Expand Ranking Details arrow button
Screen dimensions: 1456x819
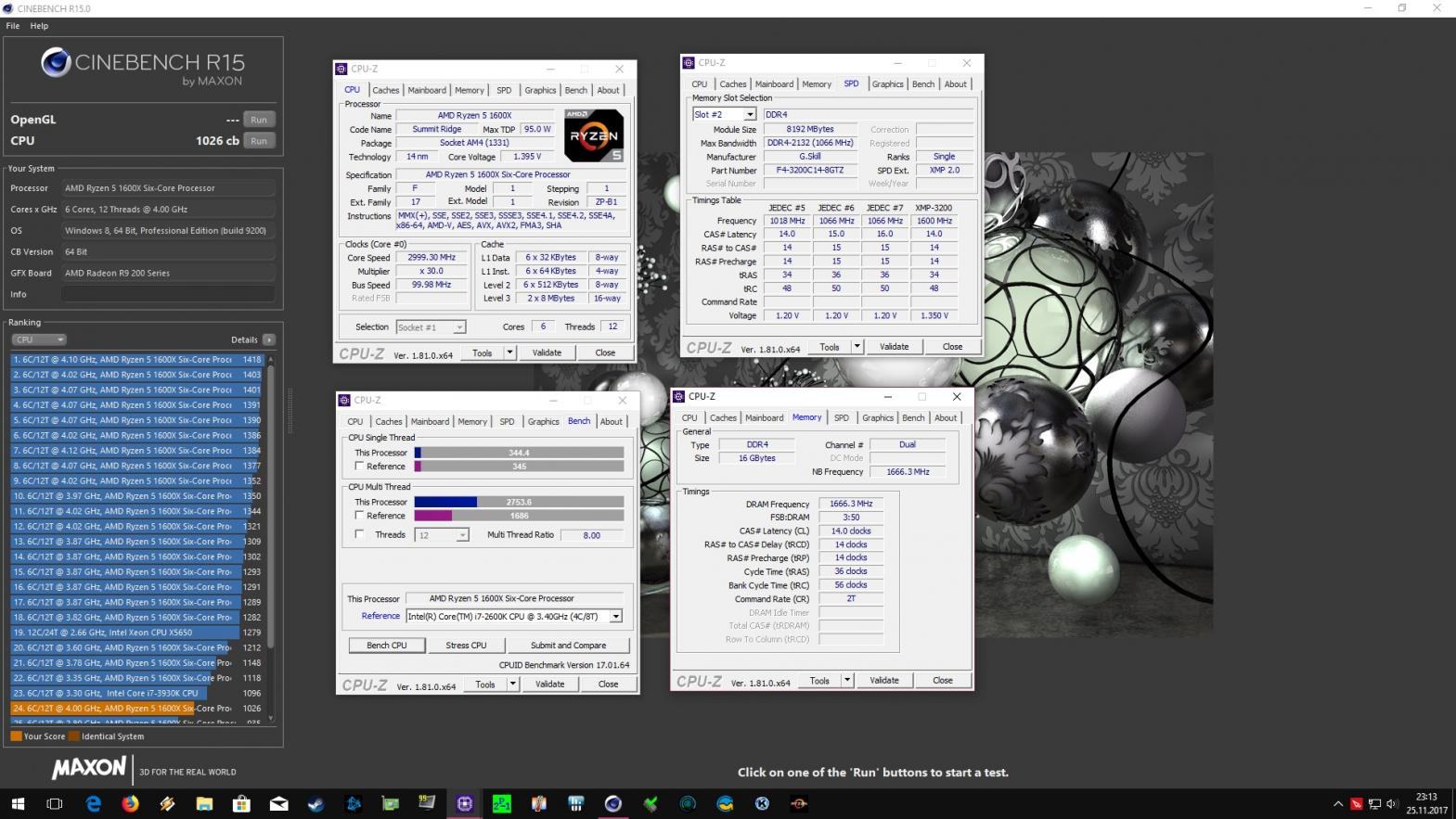269,339
